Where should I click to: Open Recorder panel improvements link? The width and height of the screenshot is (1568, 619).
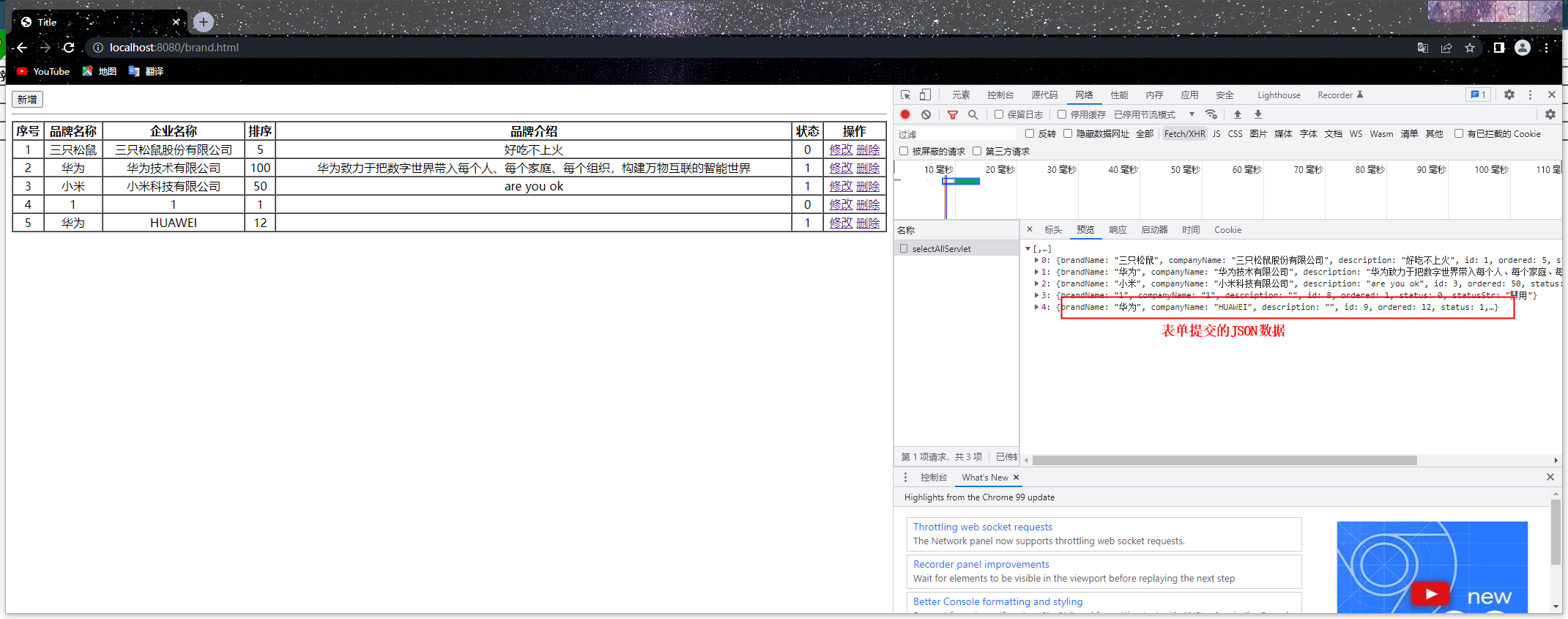[x=981, y=564]
